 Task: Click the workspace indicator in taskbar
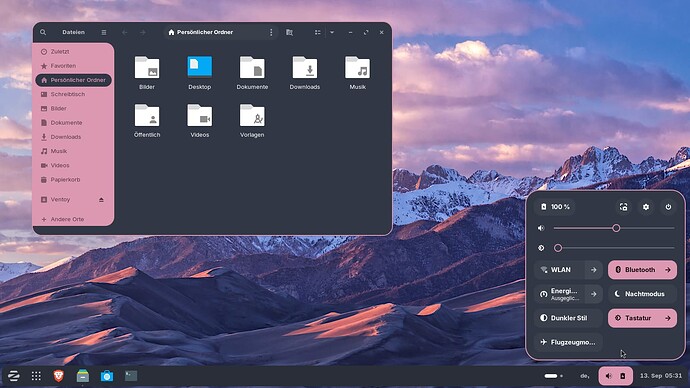(554, 376)
